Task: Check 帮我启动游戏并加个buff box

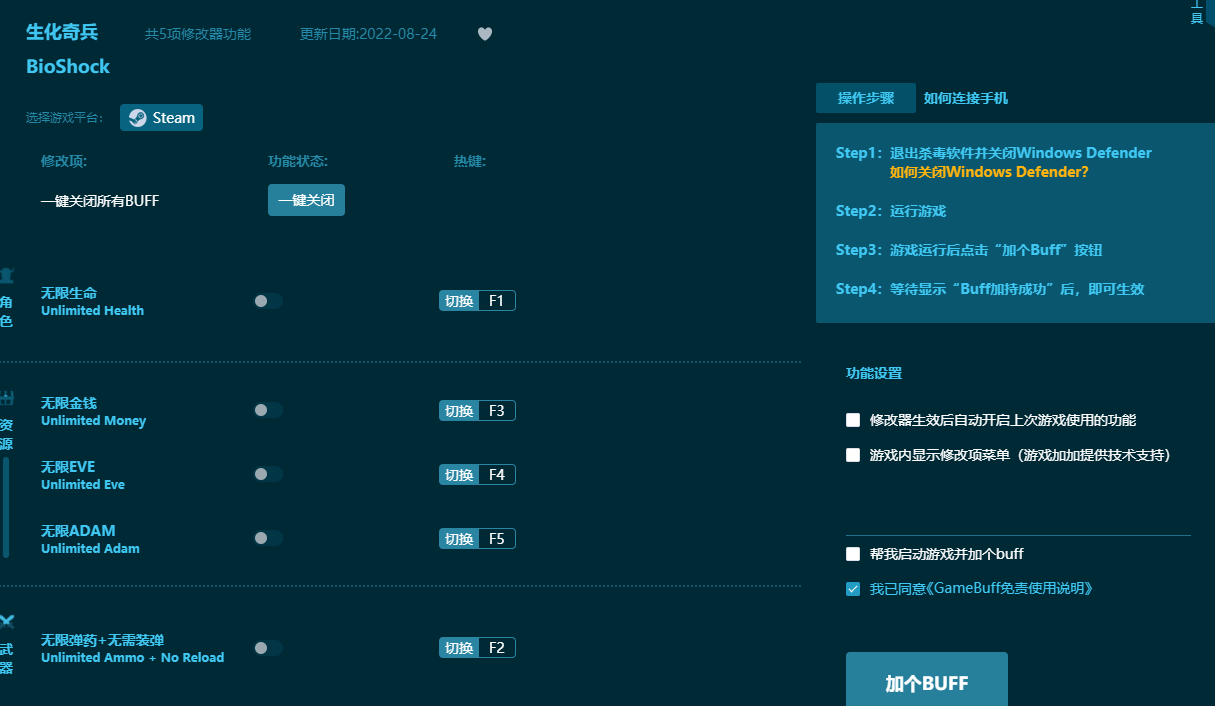Action: point(853,553)
